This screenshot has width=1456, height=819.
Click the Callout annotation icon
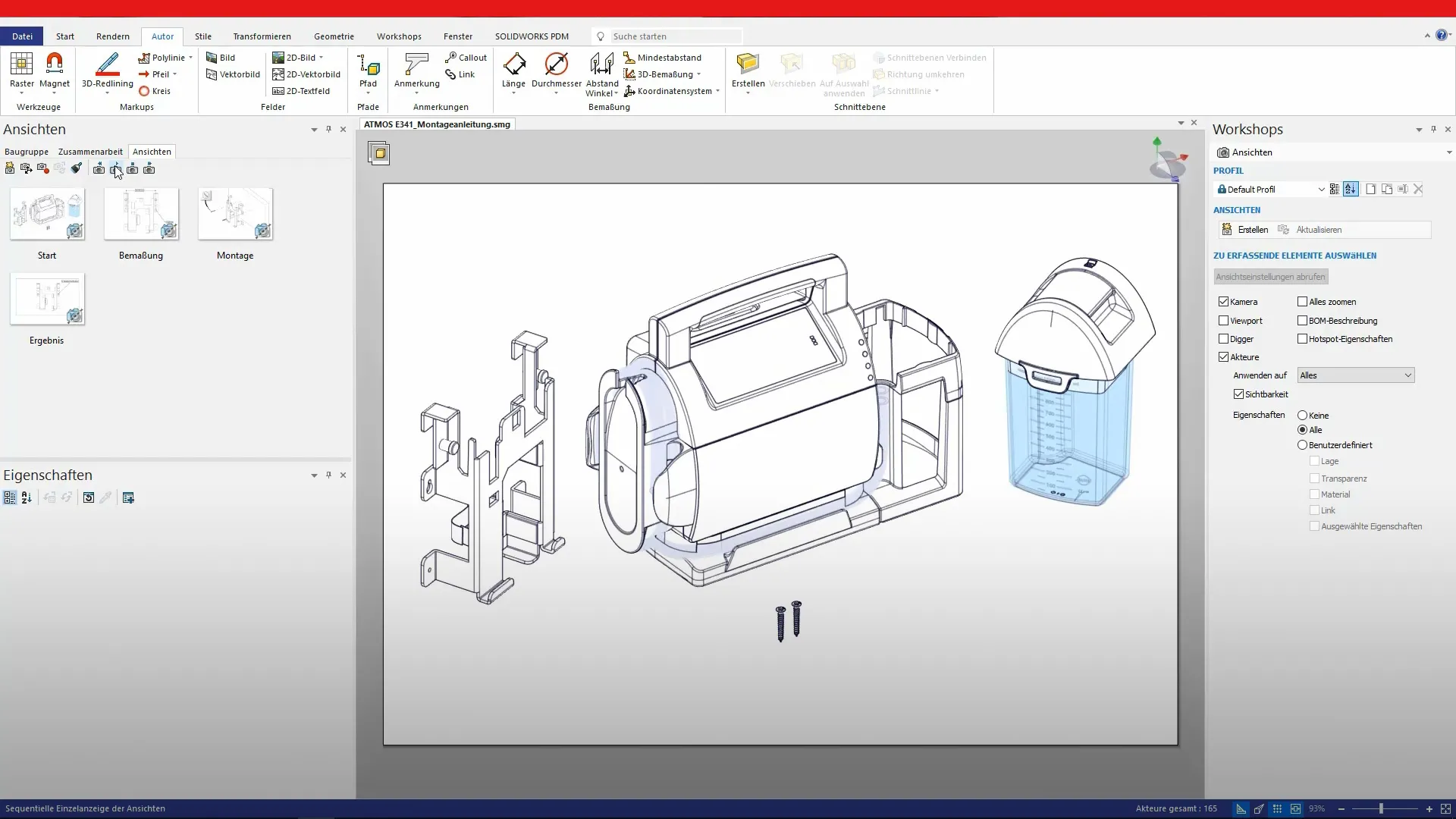click(450, 58)
